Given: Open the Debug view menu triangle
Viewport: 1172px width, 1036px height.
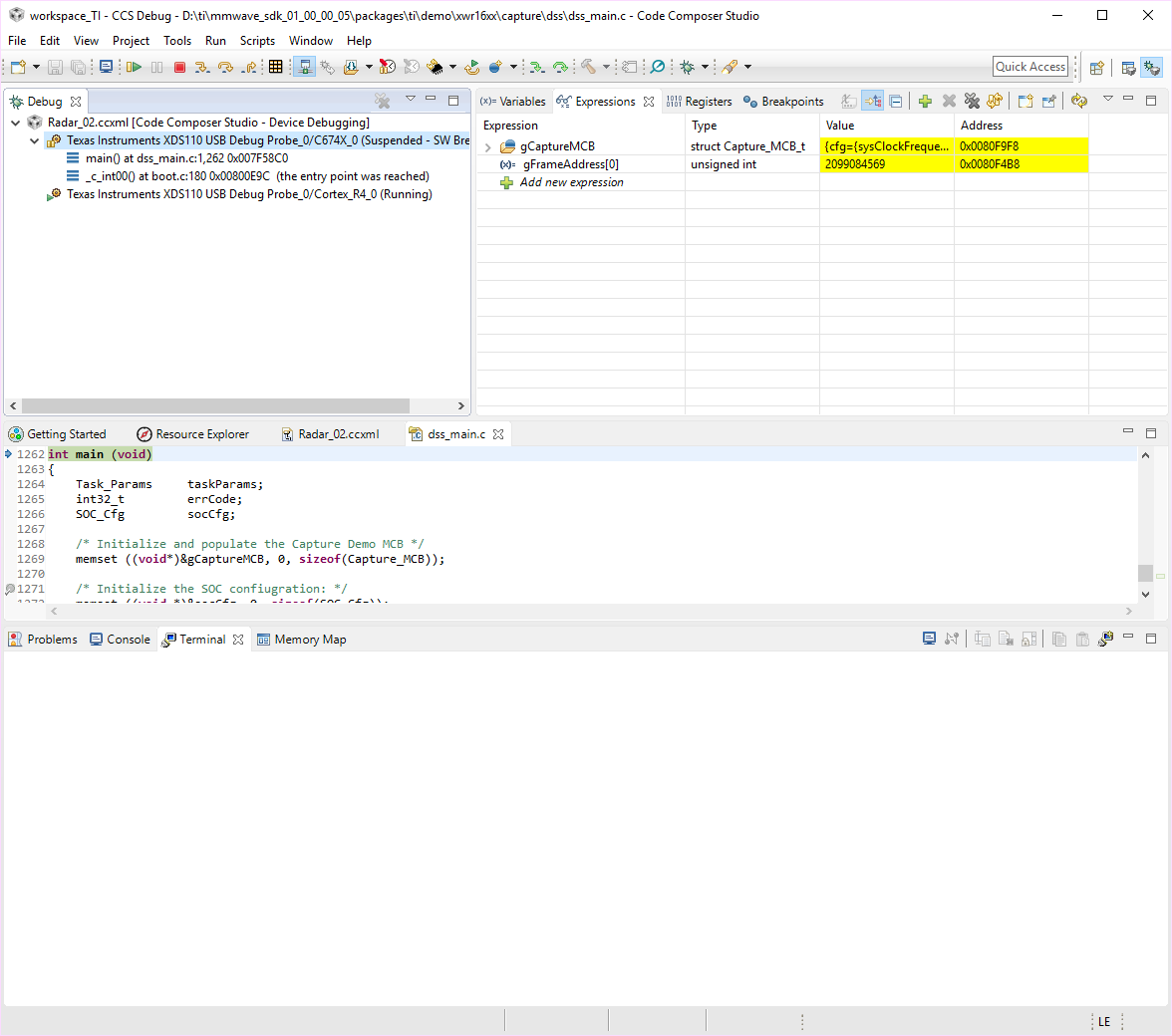Looking at the screenshot, I should click(411, 99).
